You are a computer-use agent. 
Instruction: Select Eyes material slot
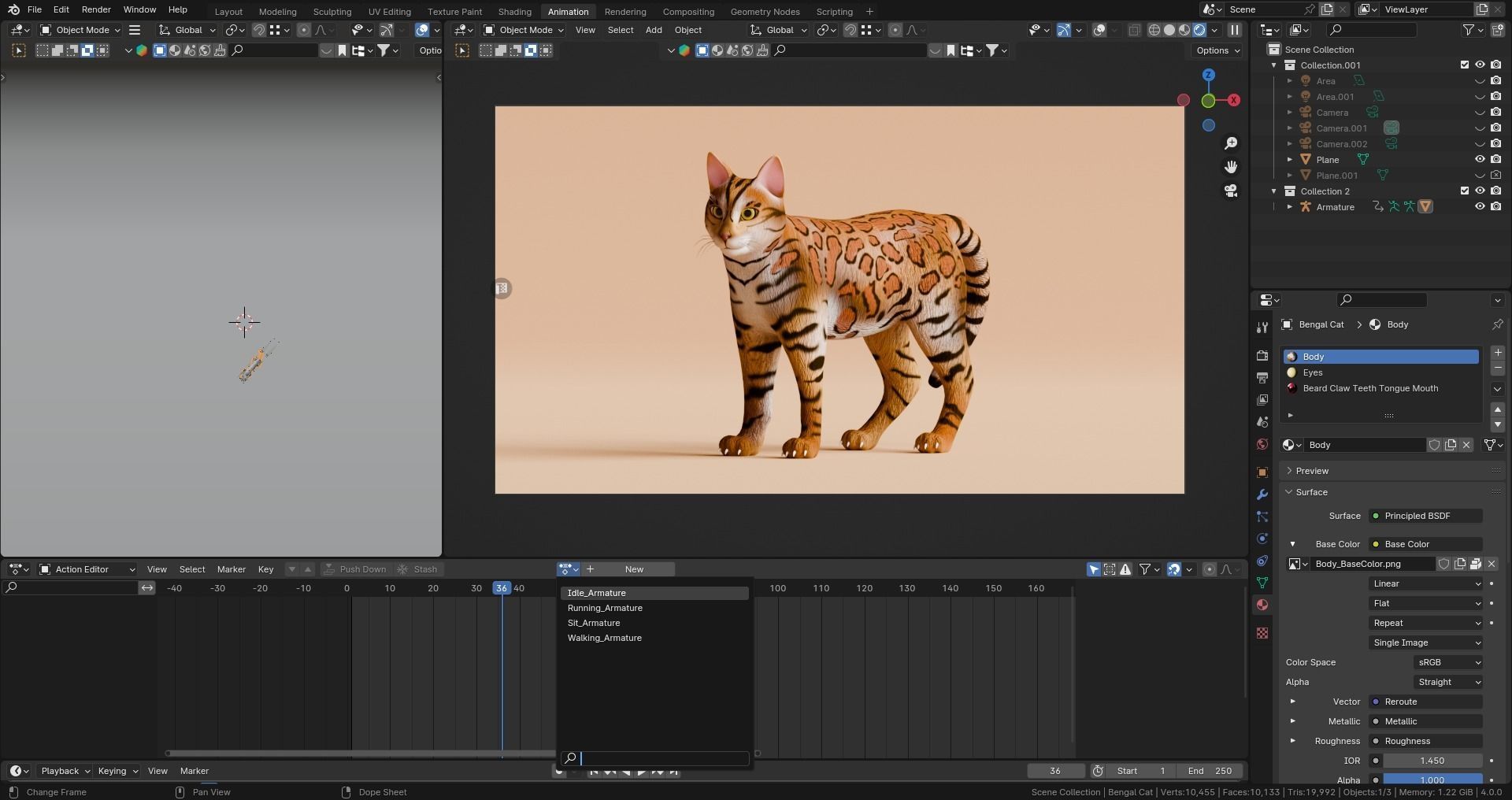(x=1380, y=372)
